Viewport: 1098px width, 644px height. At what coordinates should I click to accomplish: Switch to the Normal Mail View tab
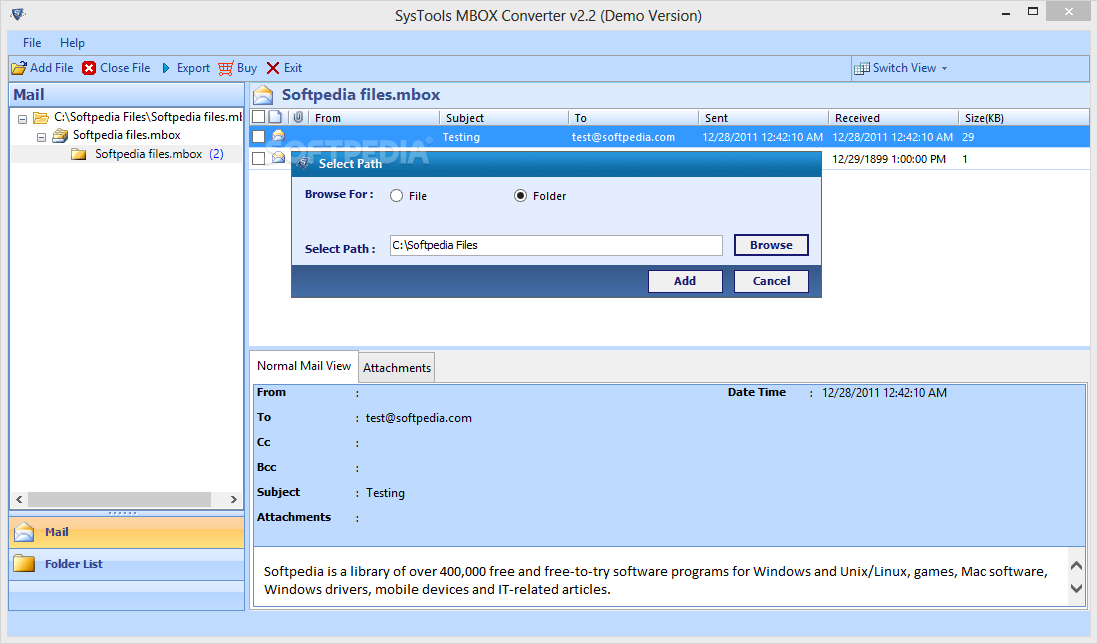(x=304, y=366)
